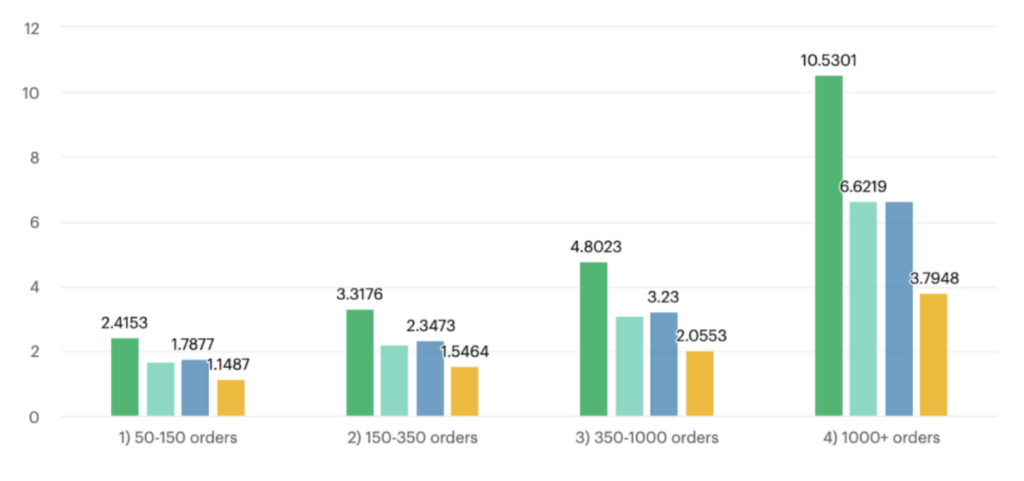The height and width of the screenshot is (481, 1024).
Task: Select the green bar for 50-150 orders
Action: click(x=125, y=377)
